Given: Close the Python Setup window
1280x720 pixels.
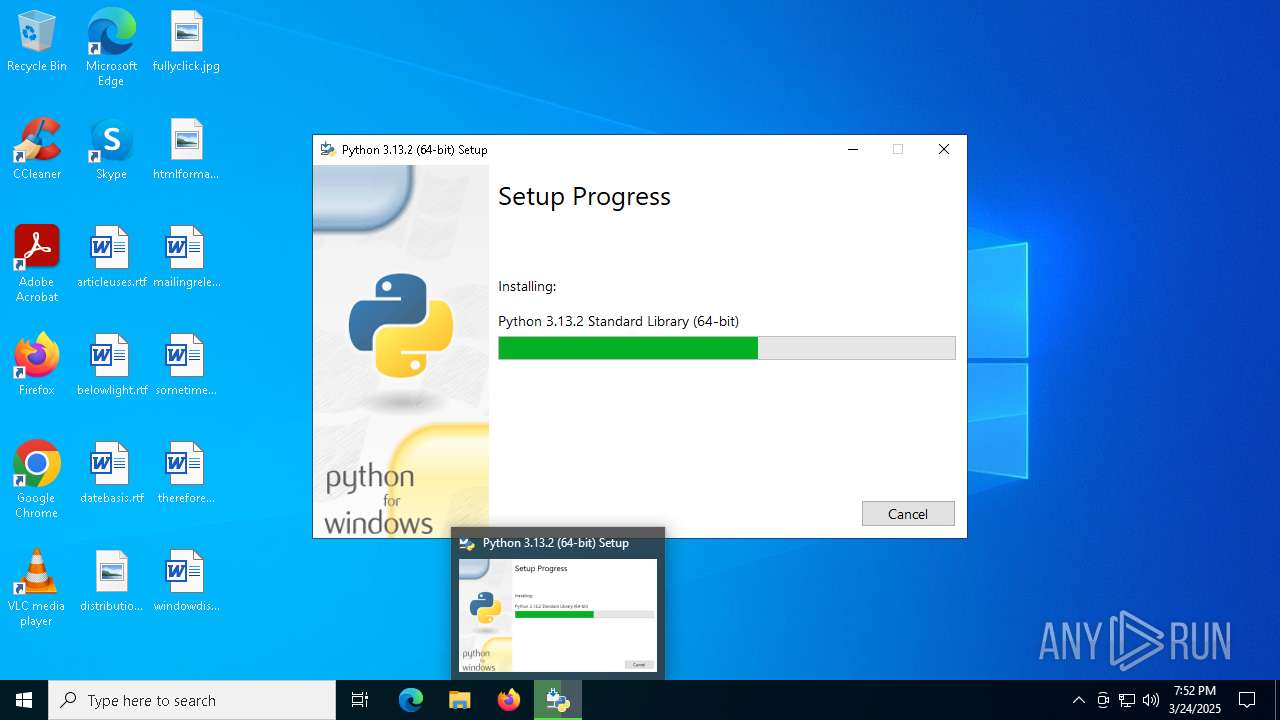Looking at the screenshot, I should coord(943,149).
